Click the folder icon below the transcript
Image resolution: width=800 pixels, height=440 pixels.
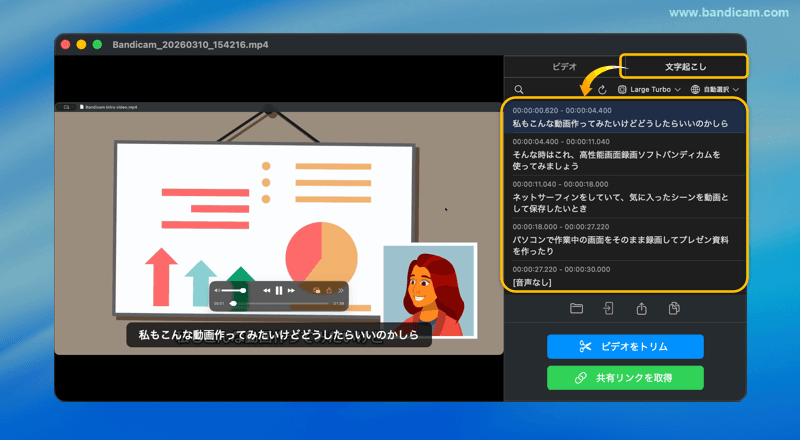coord(576,308)
